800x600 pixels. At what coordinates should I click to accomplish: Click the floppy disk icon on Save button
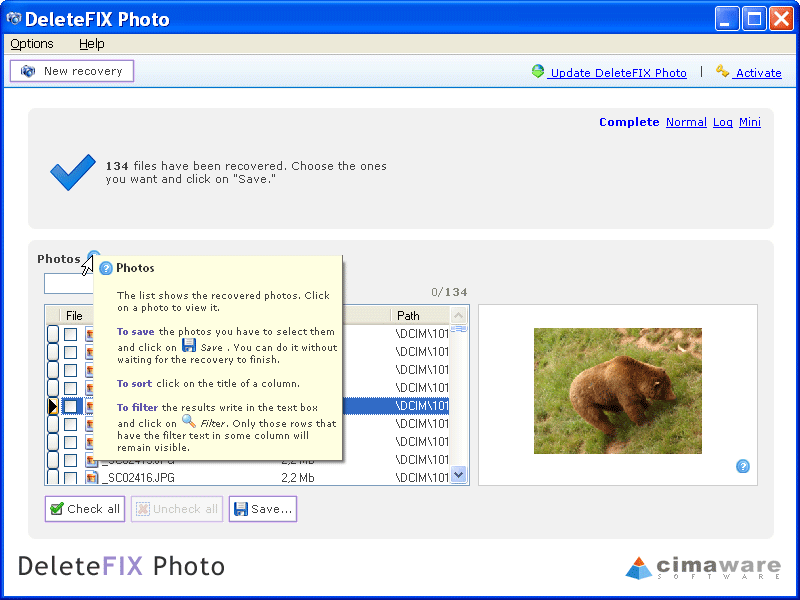[x=240, y=509]
